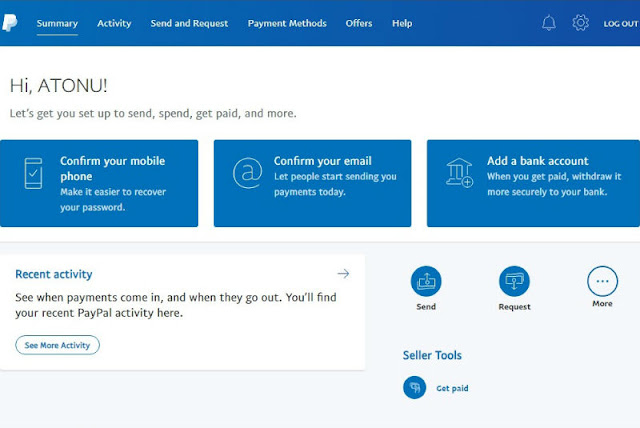Click the mobile phone checkmark icon
Image resolution: width=640 pixels, height=428 pixels.
(x=33, y=173)
